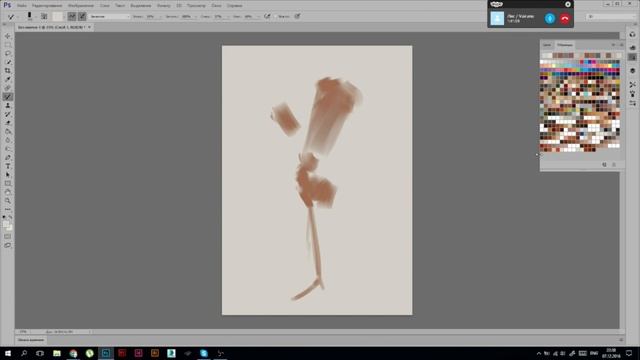Select the Dodge tool

(x=8, y=149)
